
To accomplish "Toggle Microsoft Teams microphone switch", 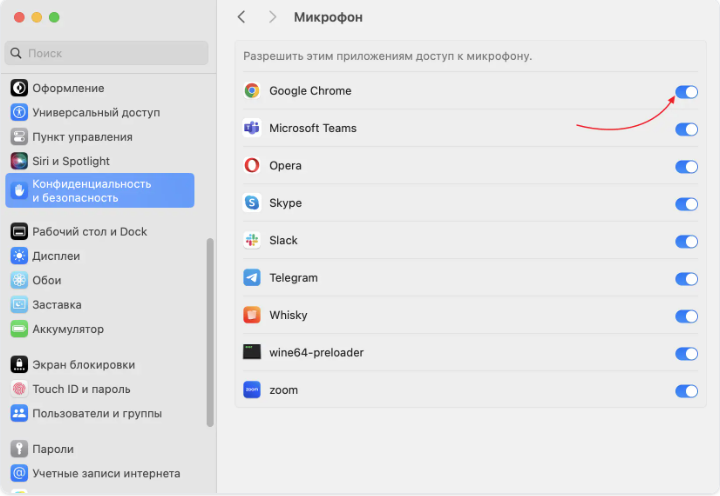I will coord(686,130).
